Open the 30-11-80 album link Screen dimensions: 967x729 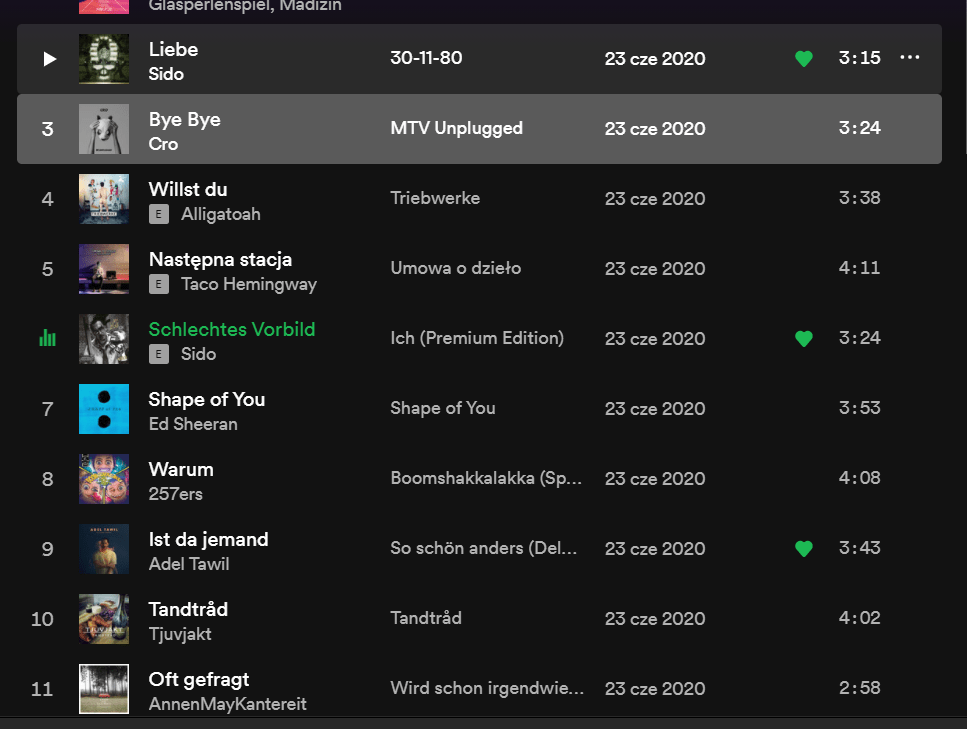[426, 58]
